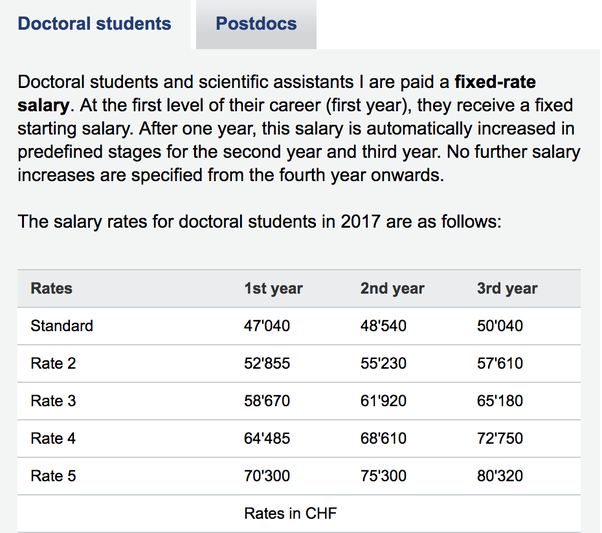Click the '2nd year' column header
The image size is (602, 533).
point(392,288)
